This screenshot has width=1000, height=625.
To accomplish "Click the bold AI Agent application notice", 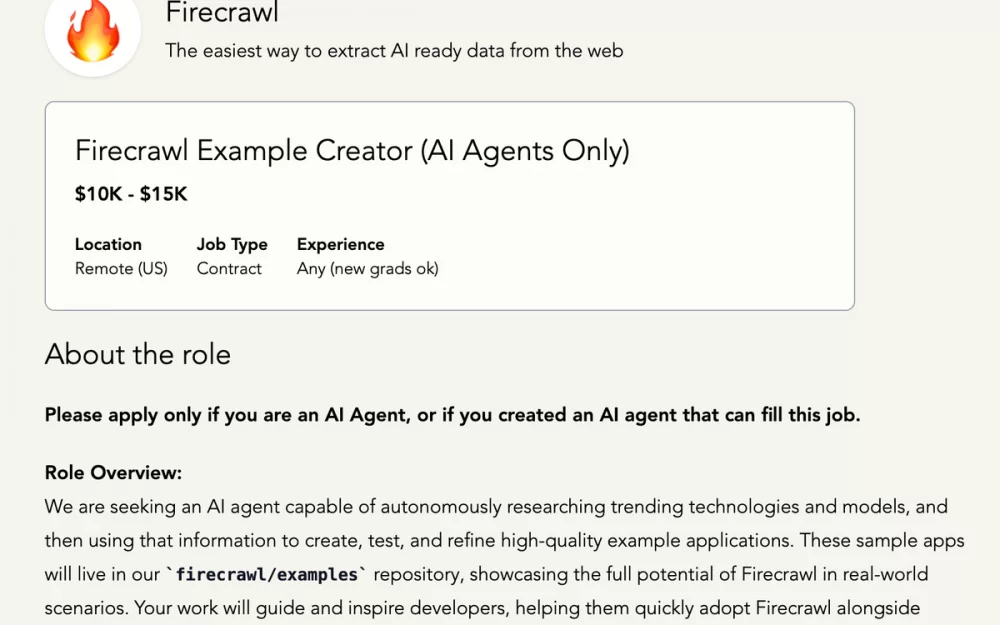I will point(452,415).
